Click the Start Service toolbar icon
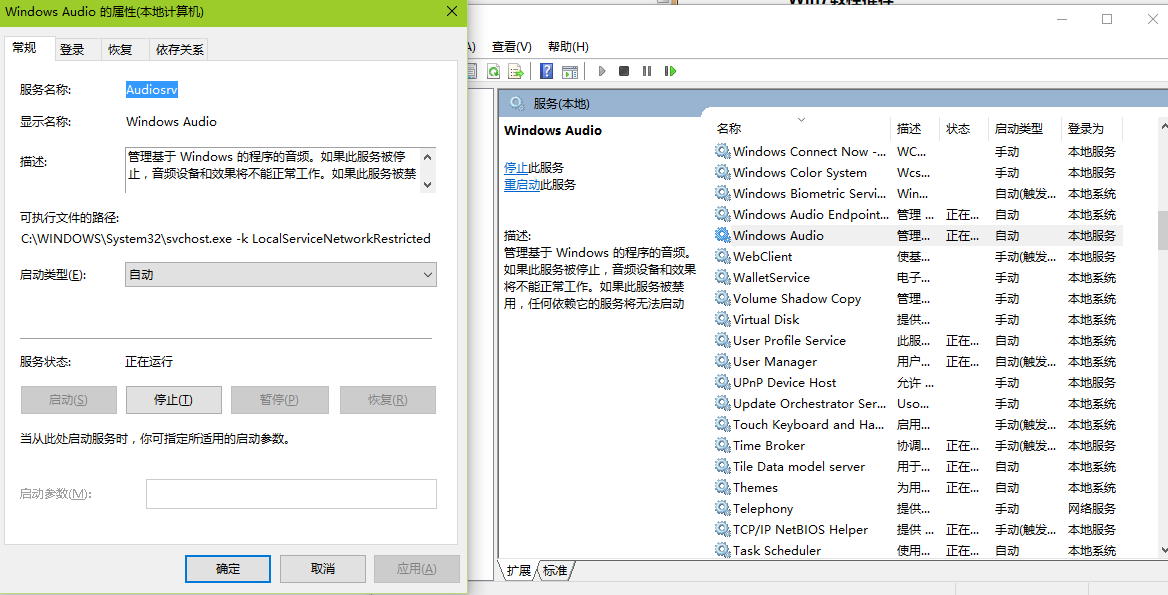 [x=601, y=71]
